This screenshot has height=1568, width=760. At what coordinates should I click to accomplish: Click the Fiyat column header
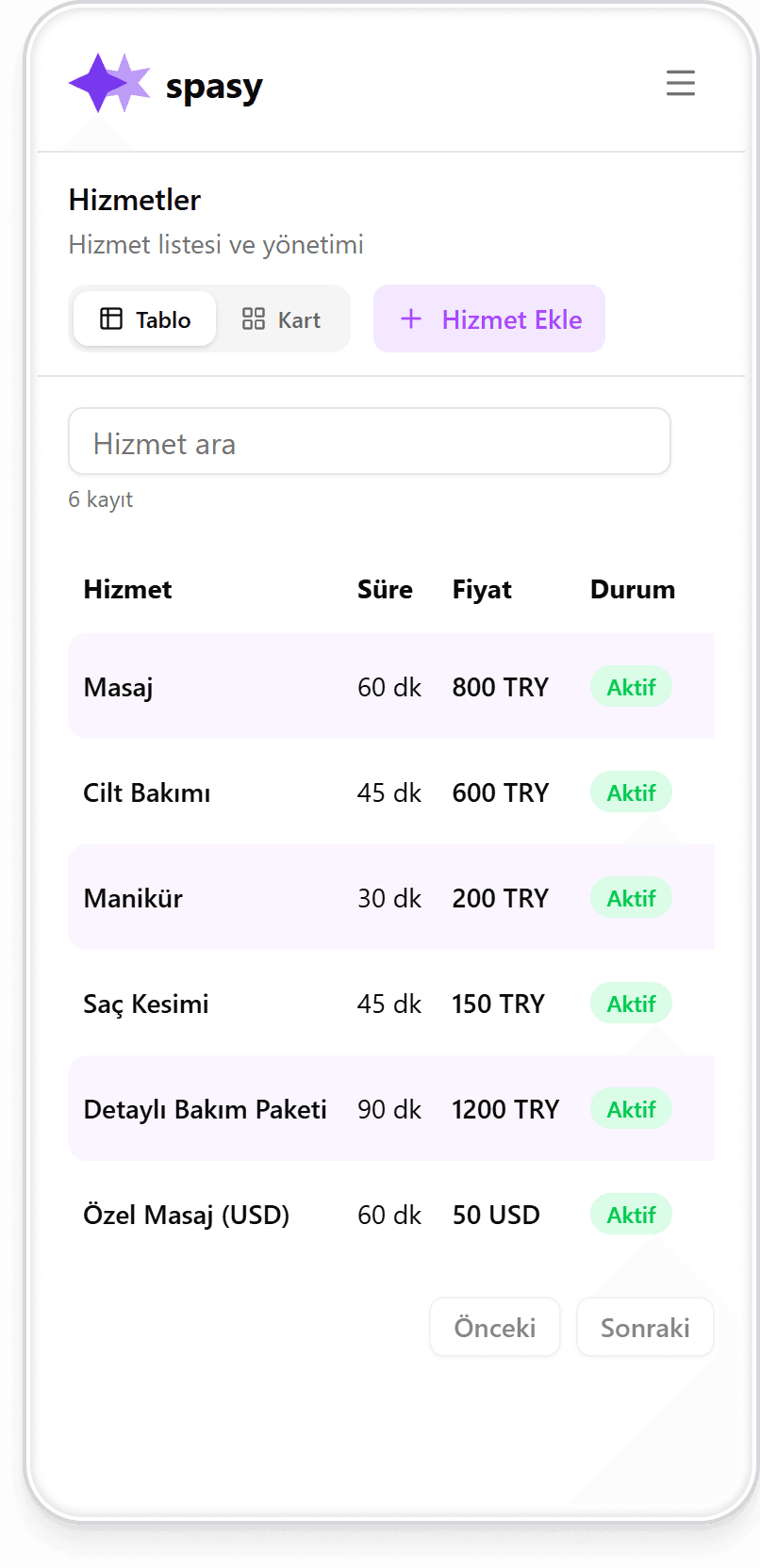481,589
